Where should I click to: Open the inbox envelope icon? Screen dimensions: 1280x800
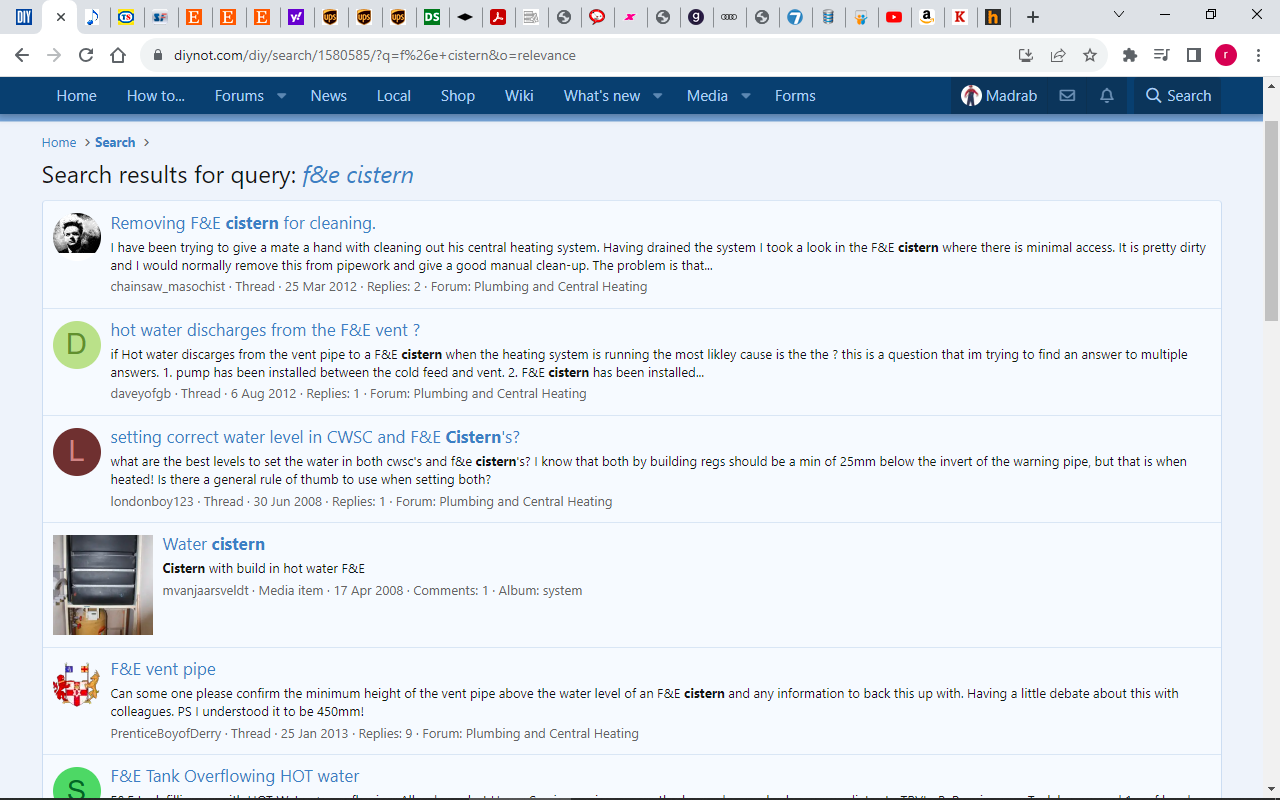[x=1067, y=96]
